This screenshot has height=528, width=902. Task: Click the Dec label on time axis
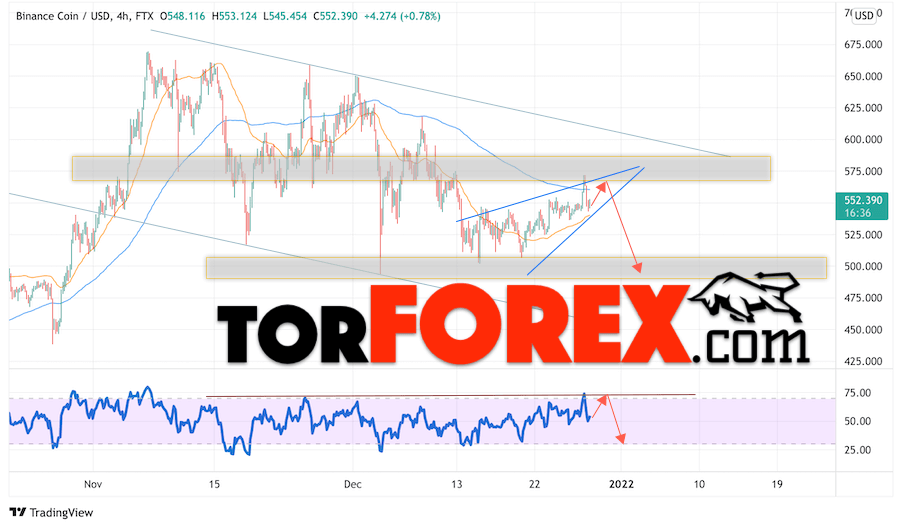353,484
